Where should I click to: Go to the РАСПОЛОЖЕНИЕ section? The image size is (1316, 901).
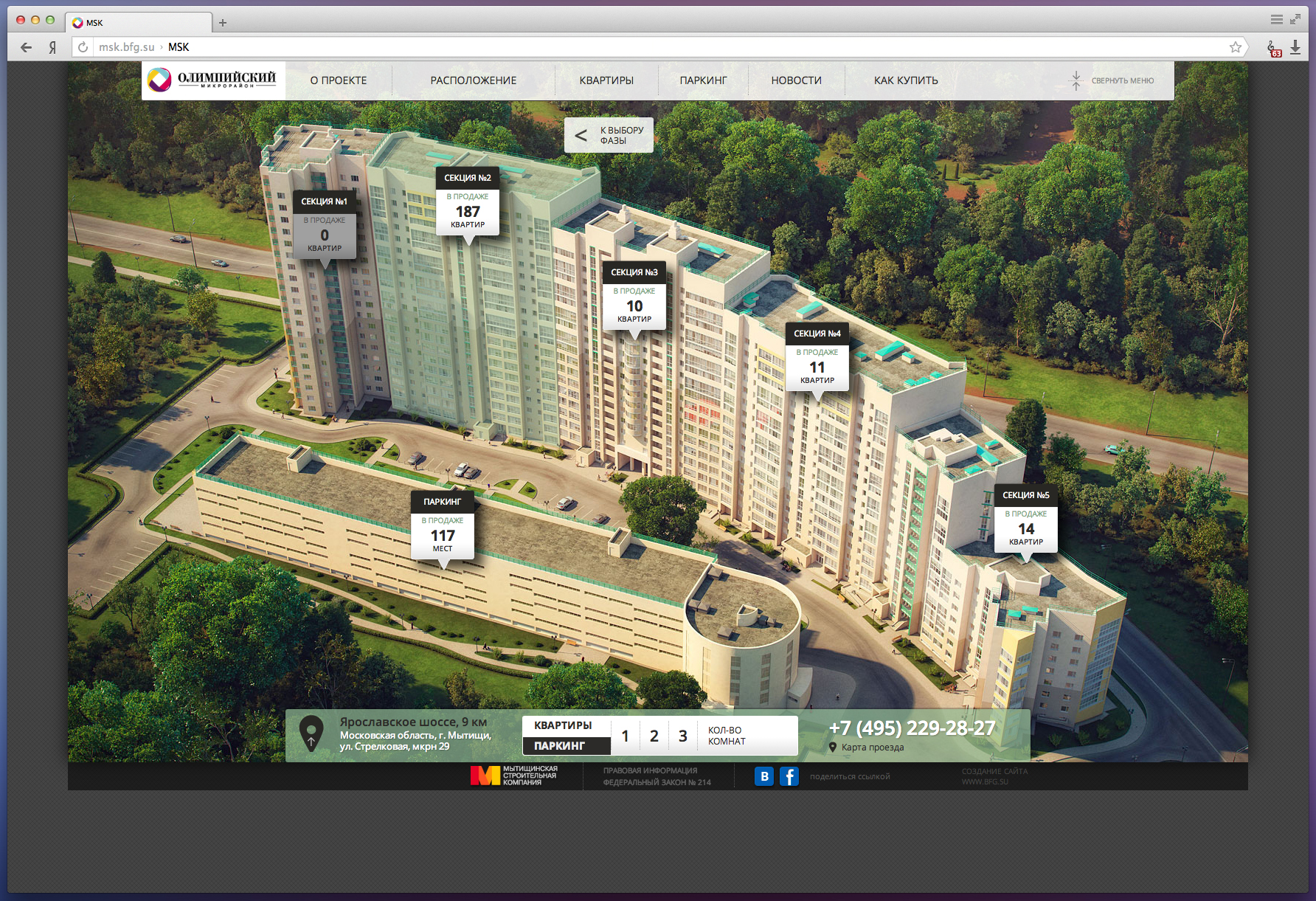coord(474,80)
